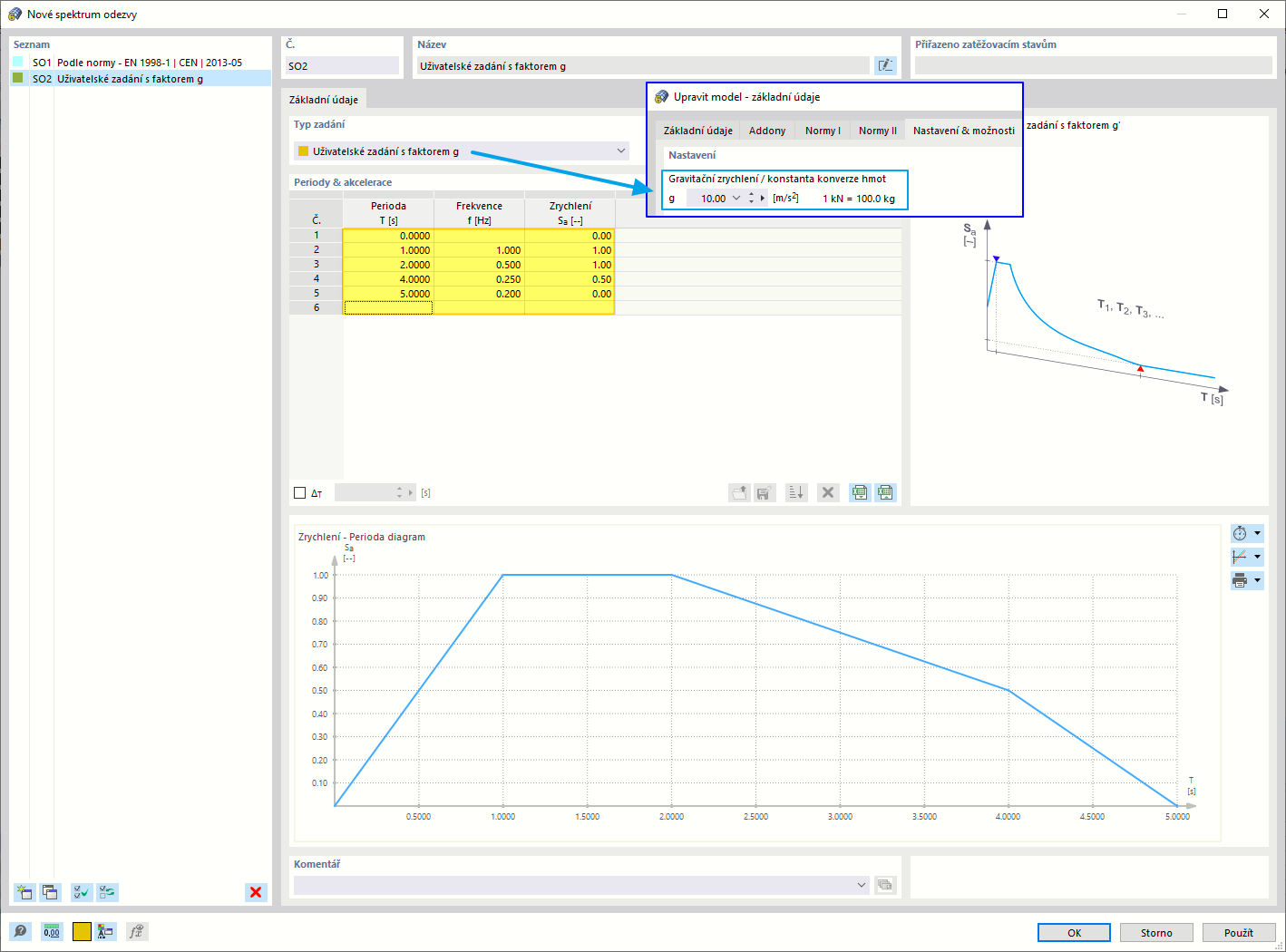The width and height of the screenshot is (1286, 952).
Task: Click the Název input field
Action: 643,66
